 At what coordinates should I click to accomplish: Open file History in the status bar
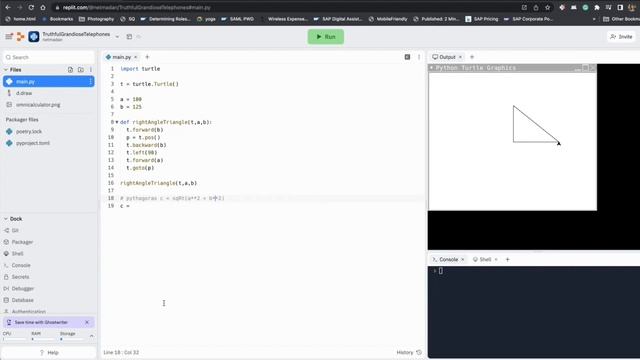pos(409,352)
